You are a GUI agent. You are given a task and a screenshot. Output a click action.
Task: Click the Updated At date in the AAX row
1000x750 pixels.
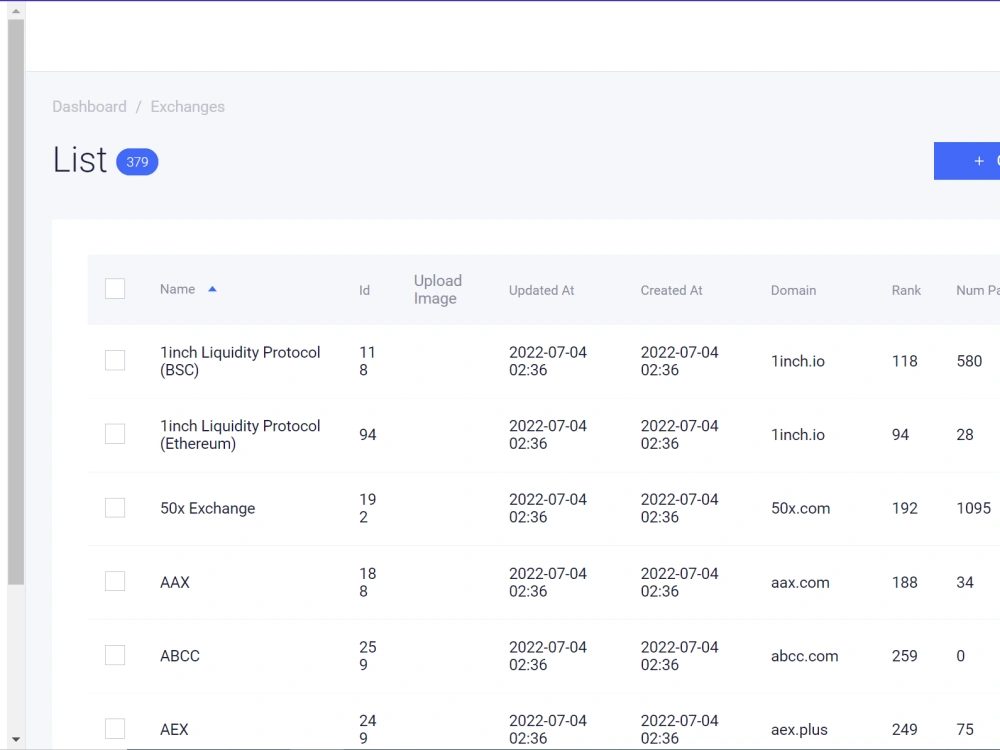tap(548, 582)
